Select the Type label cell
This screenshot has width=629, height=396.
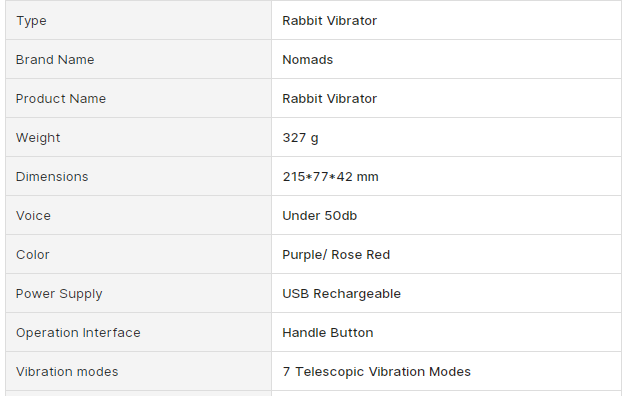pyautogui.click(x=138, y=20)
